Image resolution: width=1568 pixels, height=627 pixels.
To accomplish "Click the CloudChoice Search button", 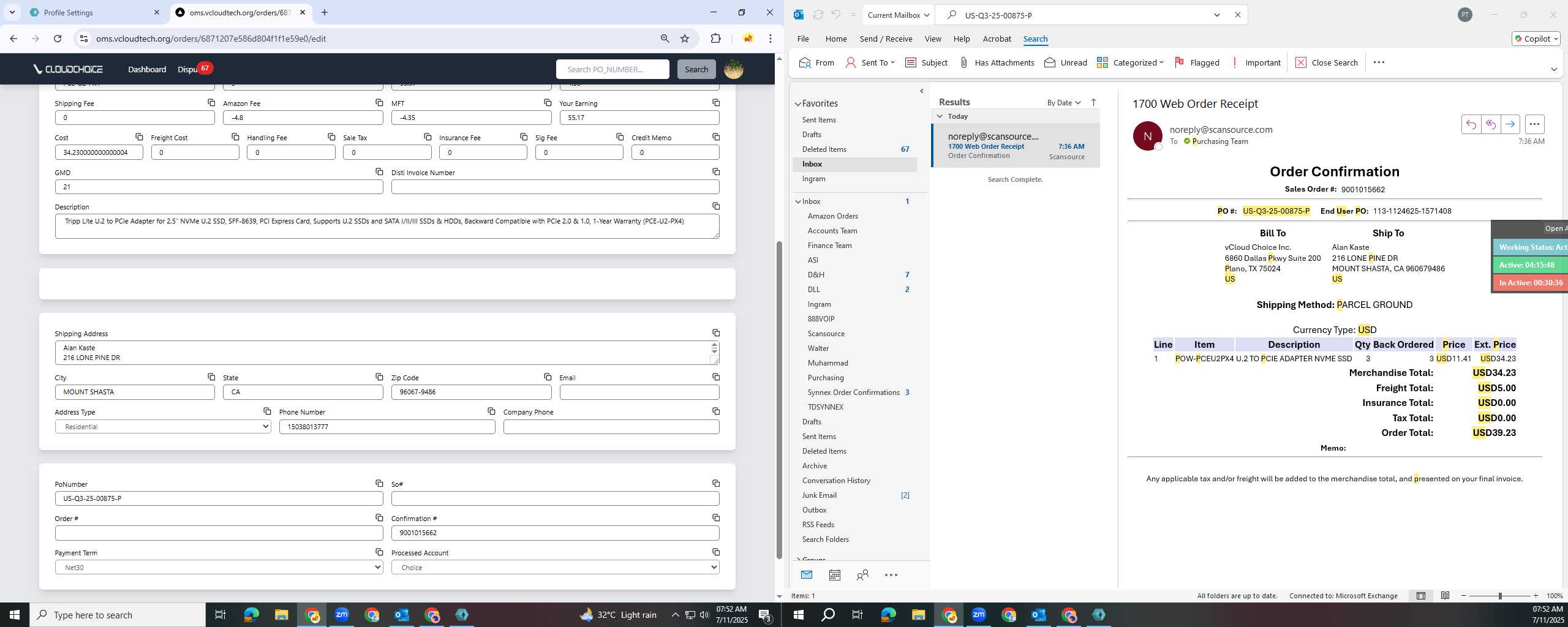I will (696, 69).
